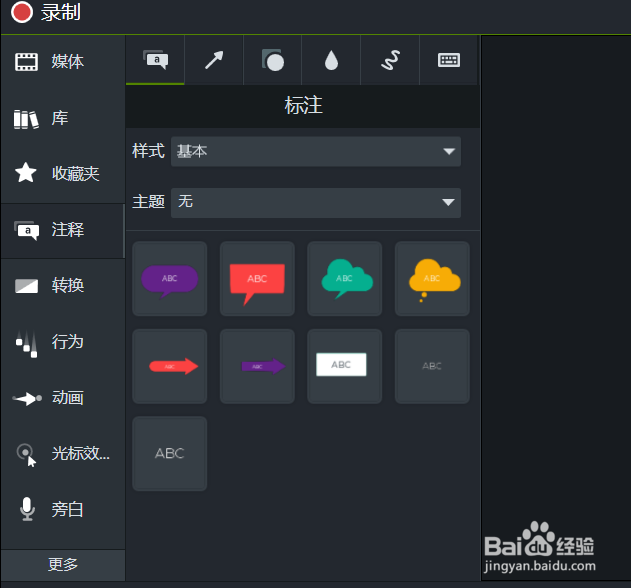
Task: Select the red arrow callout
Action: point(169,366)
